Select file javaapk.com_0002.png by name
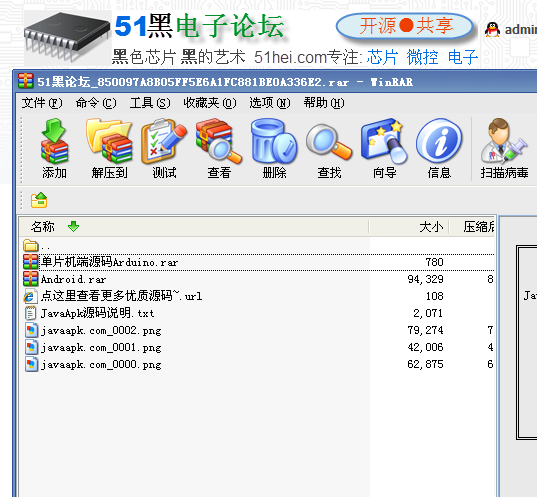This screenshot has width=537, height=497. point(101,331)
